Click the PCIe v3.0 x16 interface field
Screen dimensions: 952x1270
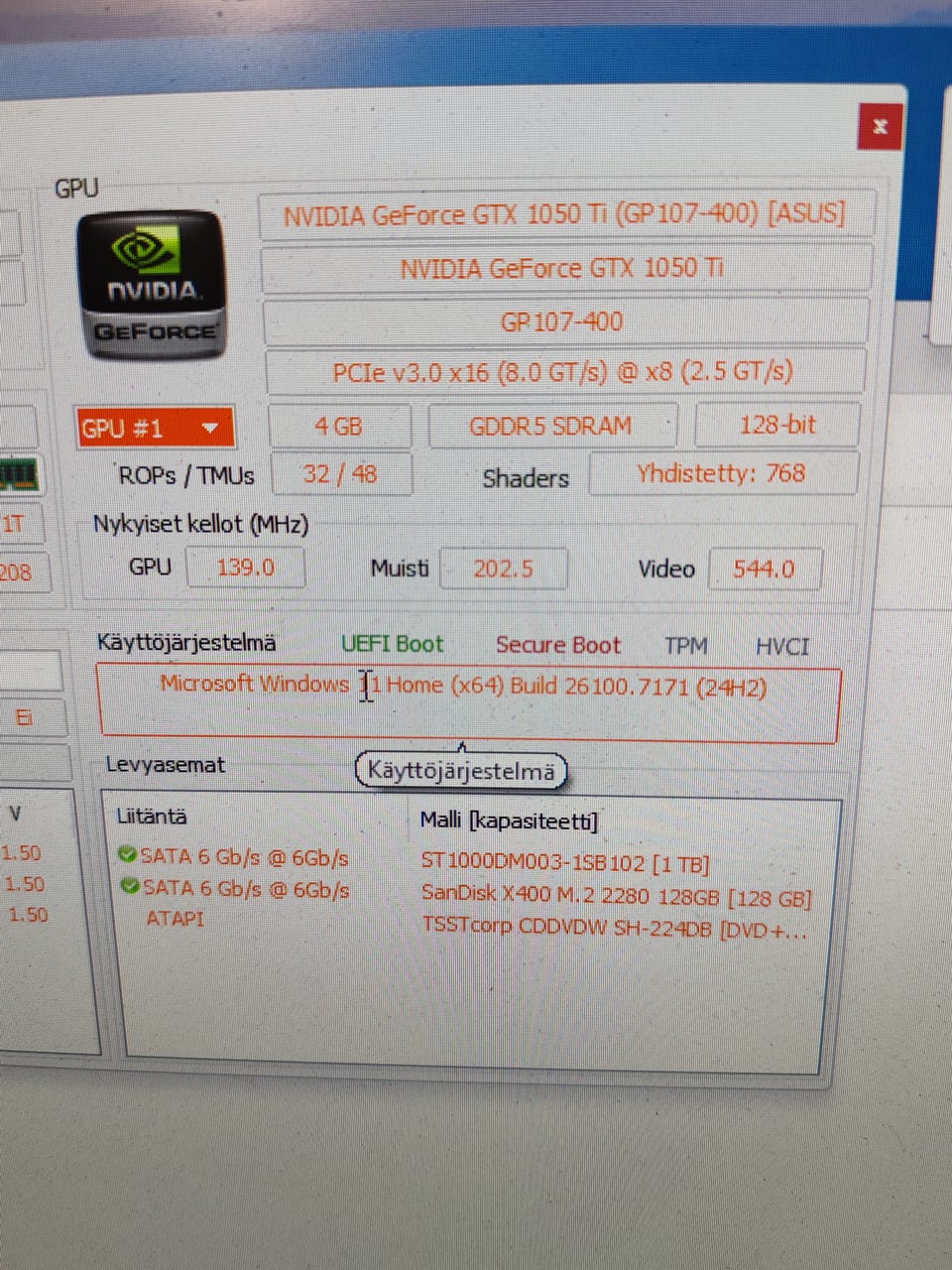564,372
